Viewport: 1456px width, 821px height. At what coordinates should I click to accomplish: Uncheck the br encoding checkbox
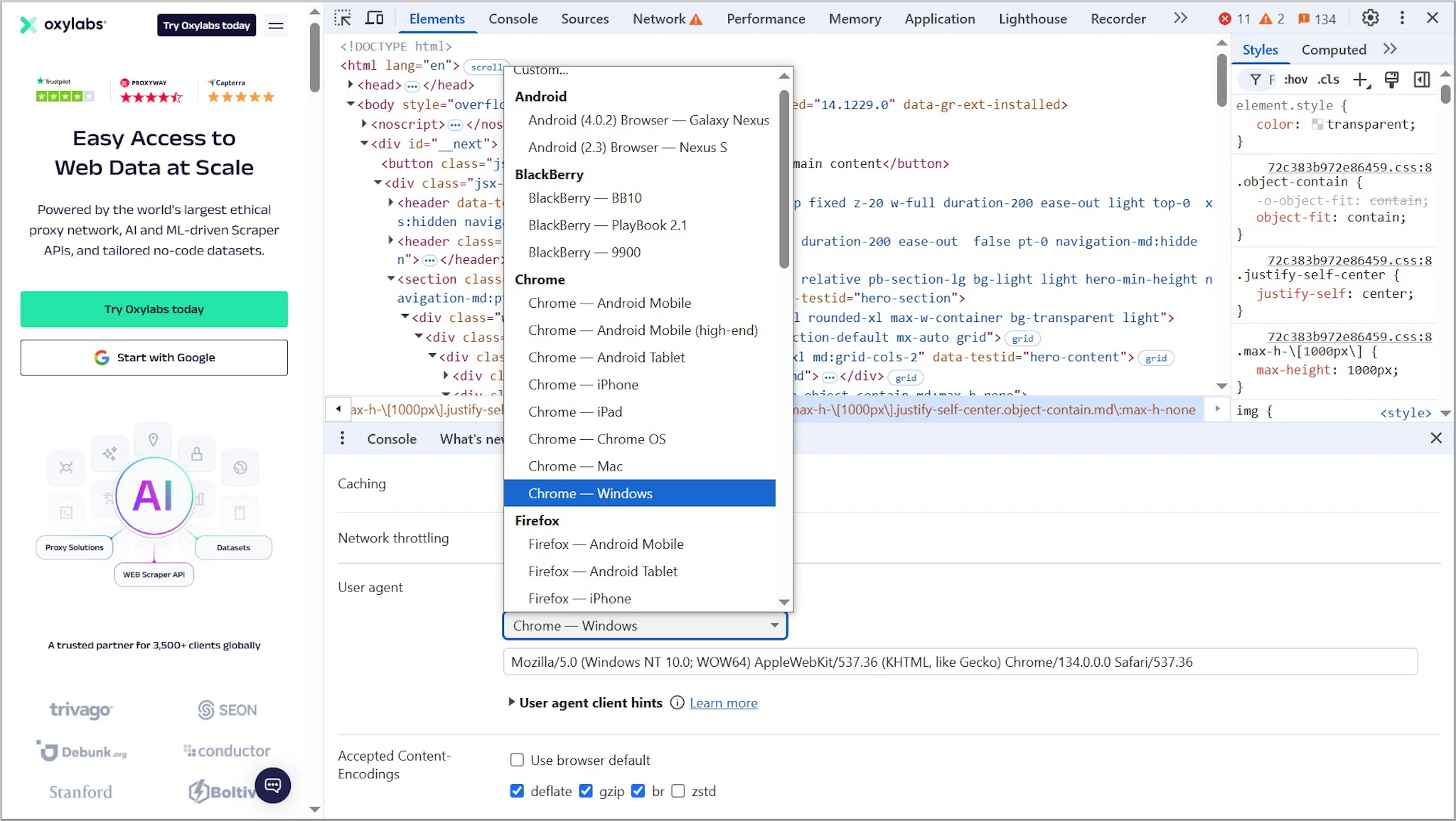coord(638,791)
